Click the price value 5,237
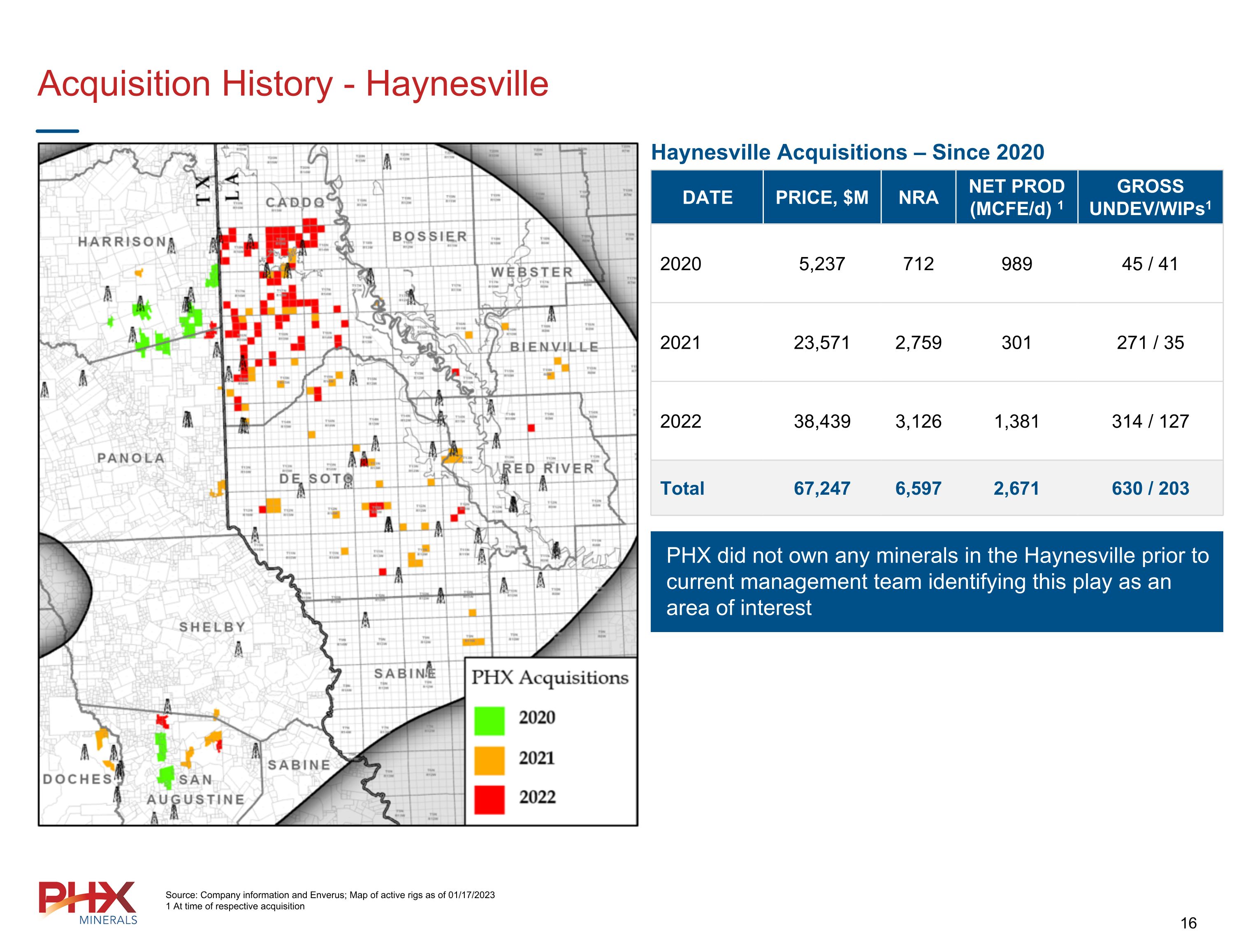1234x952 pixels. coord(822,264)
